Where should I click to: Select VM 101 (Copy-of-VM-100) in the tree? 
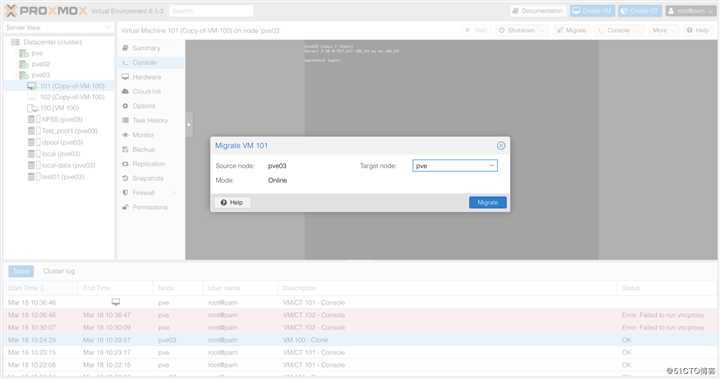(60, 86)
